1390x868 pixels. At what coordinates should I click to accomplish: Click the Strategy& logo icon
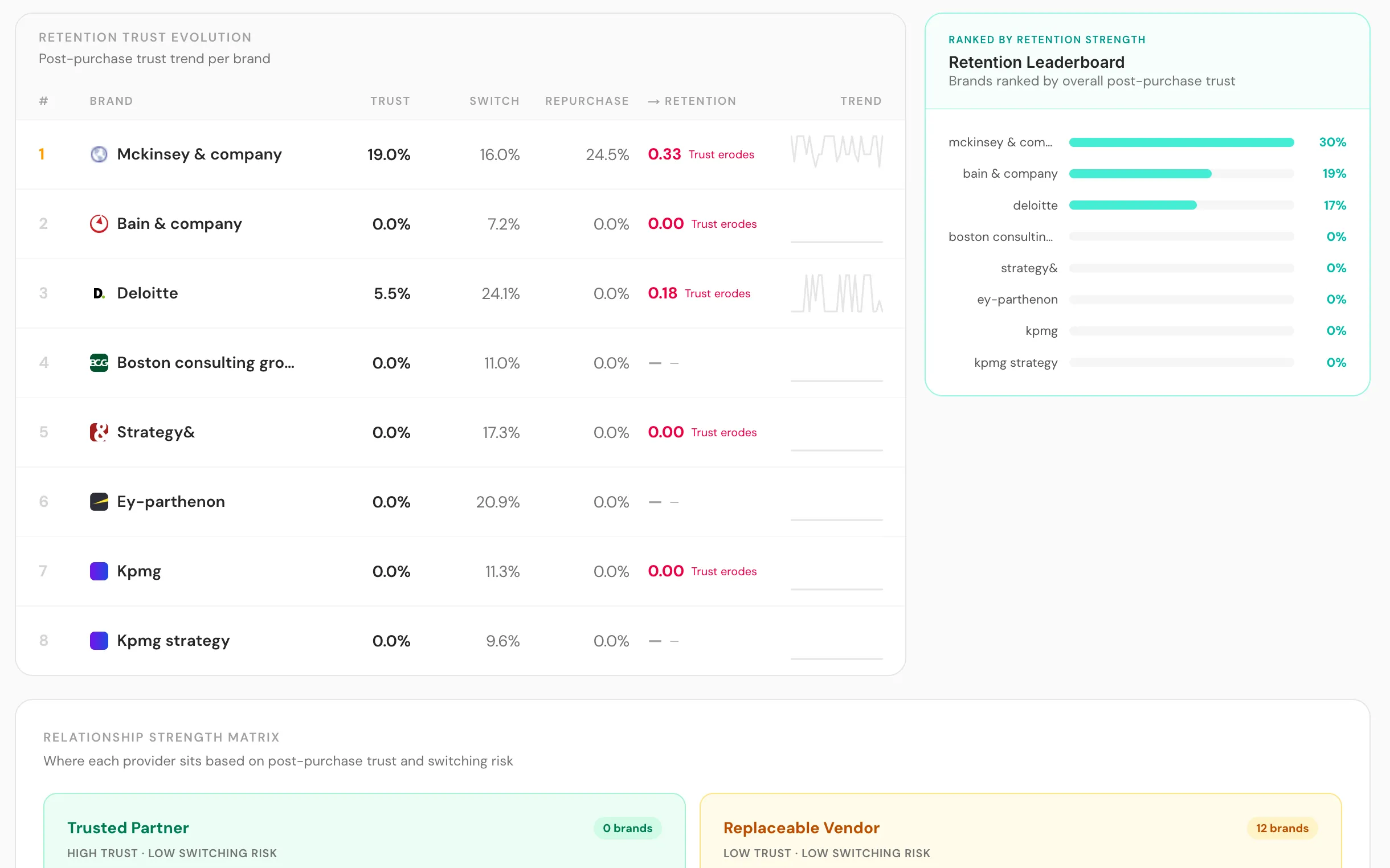99,432
